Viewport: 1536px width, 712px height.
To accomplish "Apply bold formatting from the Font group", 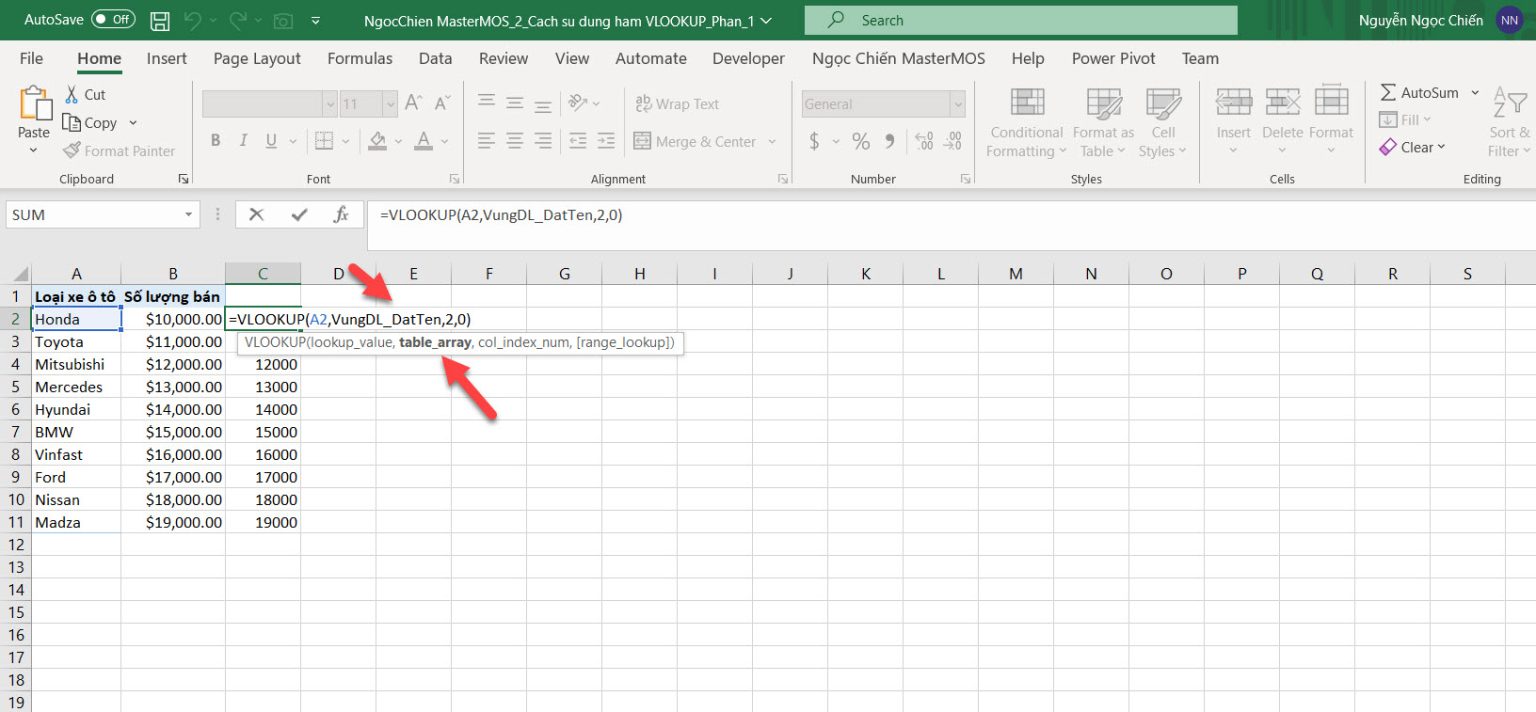I will coord(215,140).
